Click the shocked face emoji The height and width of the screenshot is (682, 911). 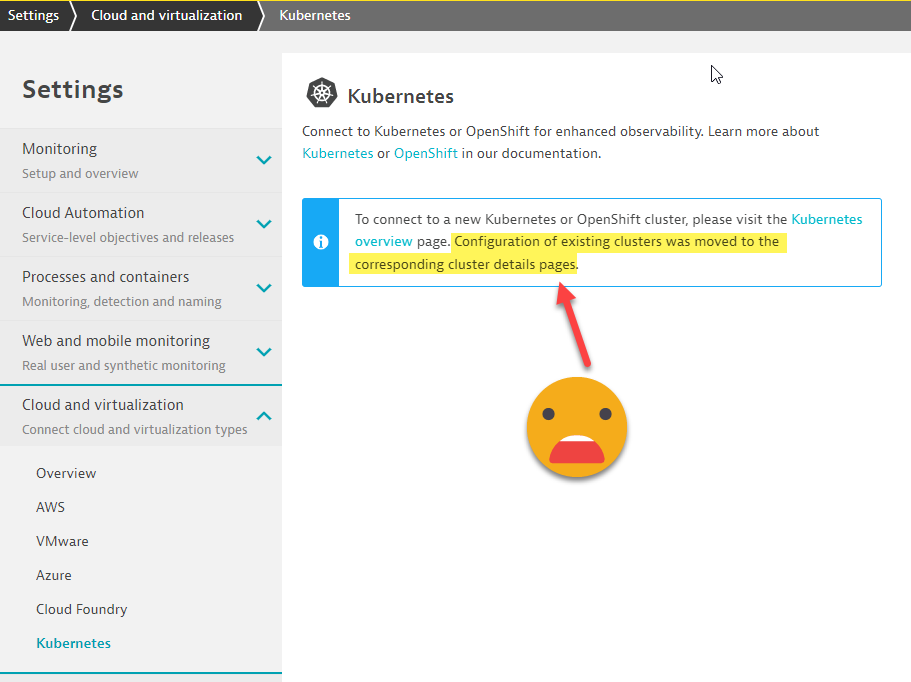pyautogui.click(x=577, y=427)
